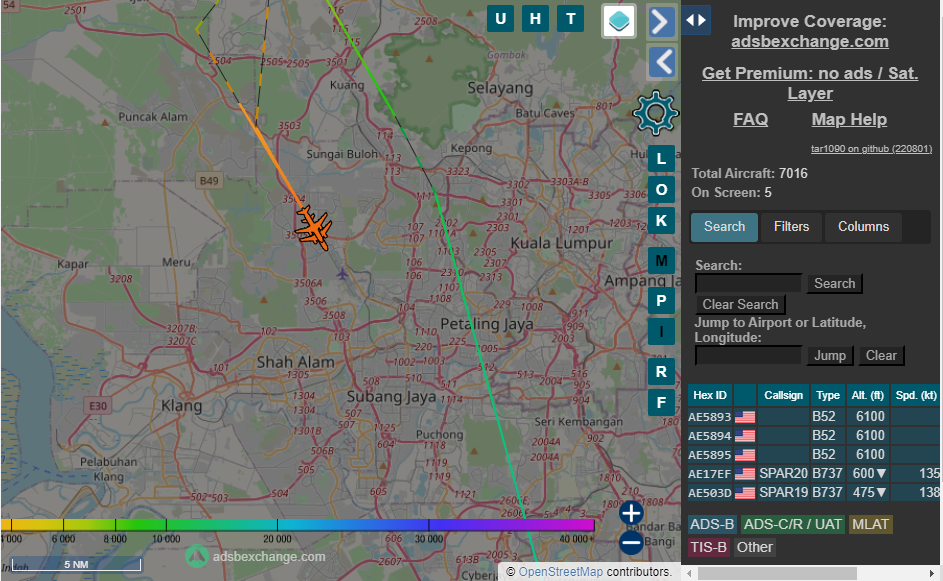Focus the Jump to Airport input field
943x581 pixels.
[748, 355]
